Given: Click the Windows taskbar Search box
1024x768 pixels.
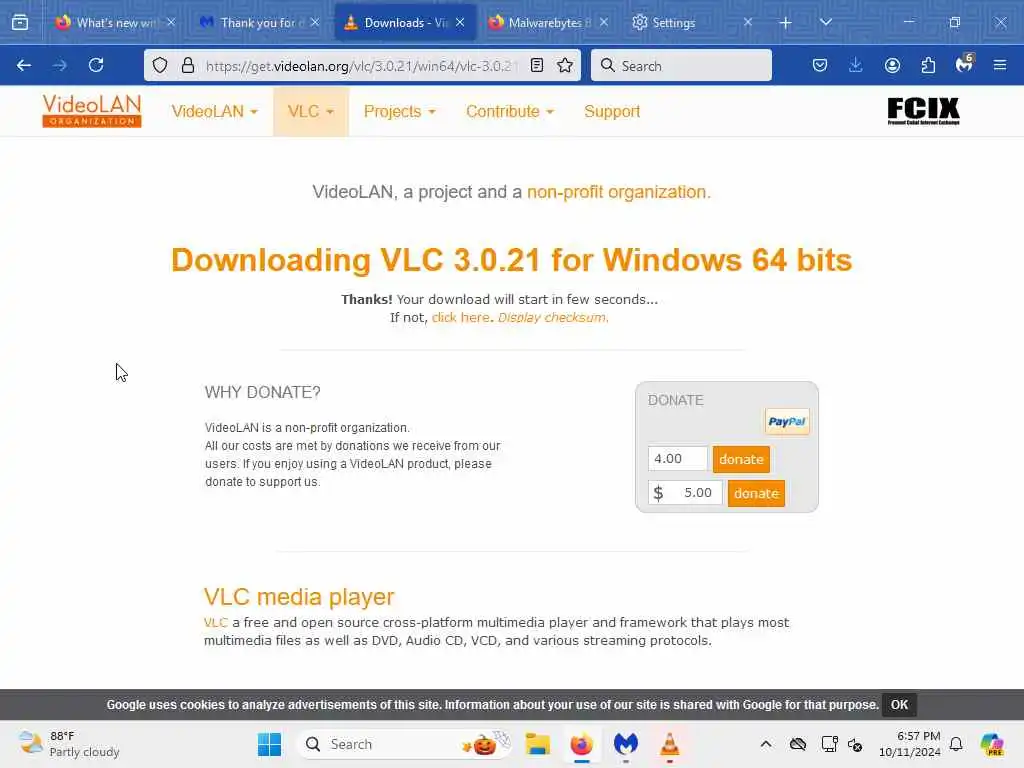Looking at the screenshot, I should (x=405, y=744).
